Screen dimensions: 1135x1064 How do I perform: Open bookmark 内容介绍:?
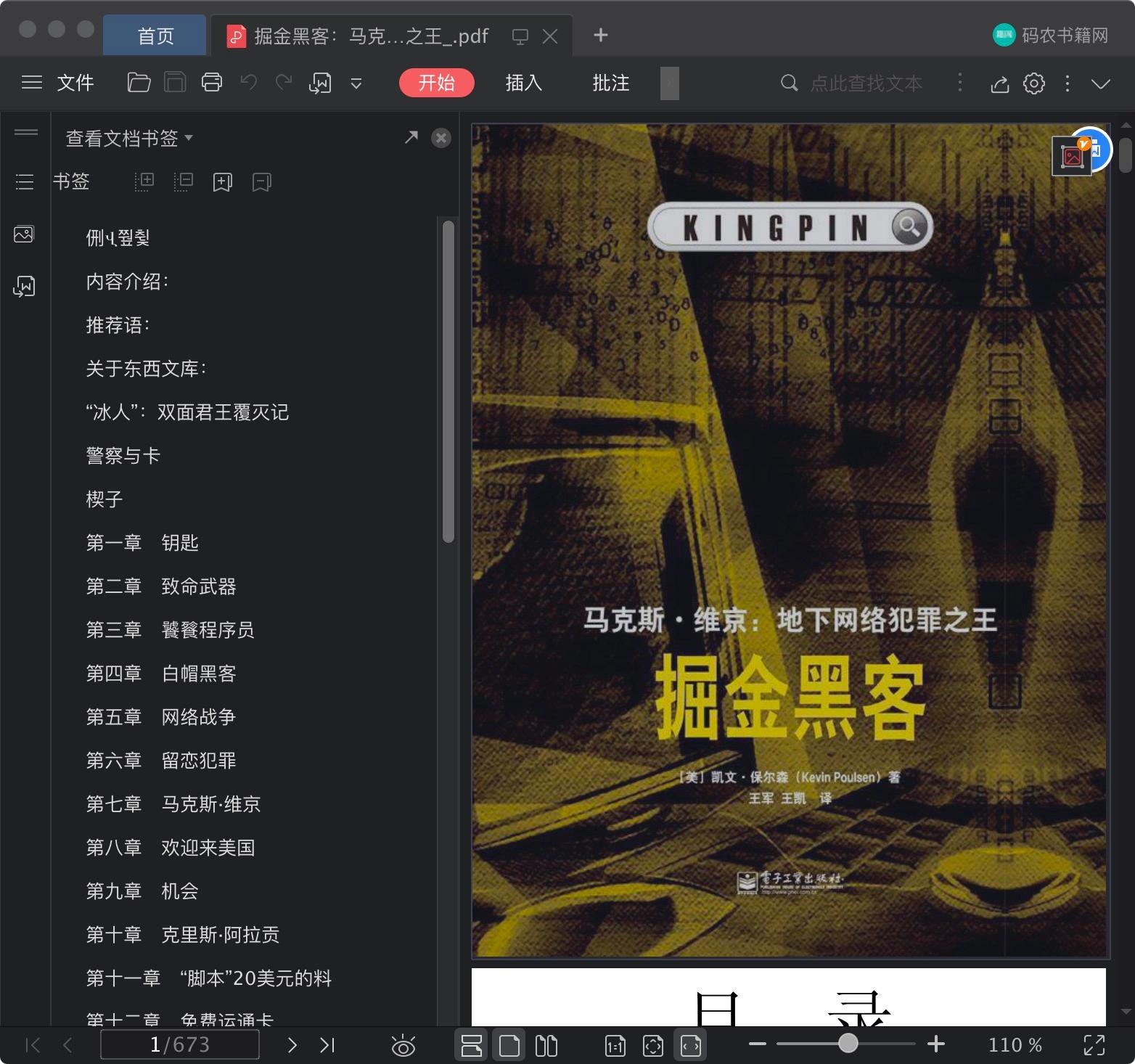tap(127, 282)
